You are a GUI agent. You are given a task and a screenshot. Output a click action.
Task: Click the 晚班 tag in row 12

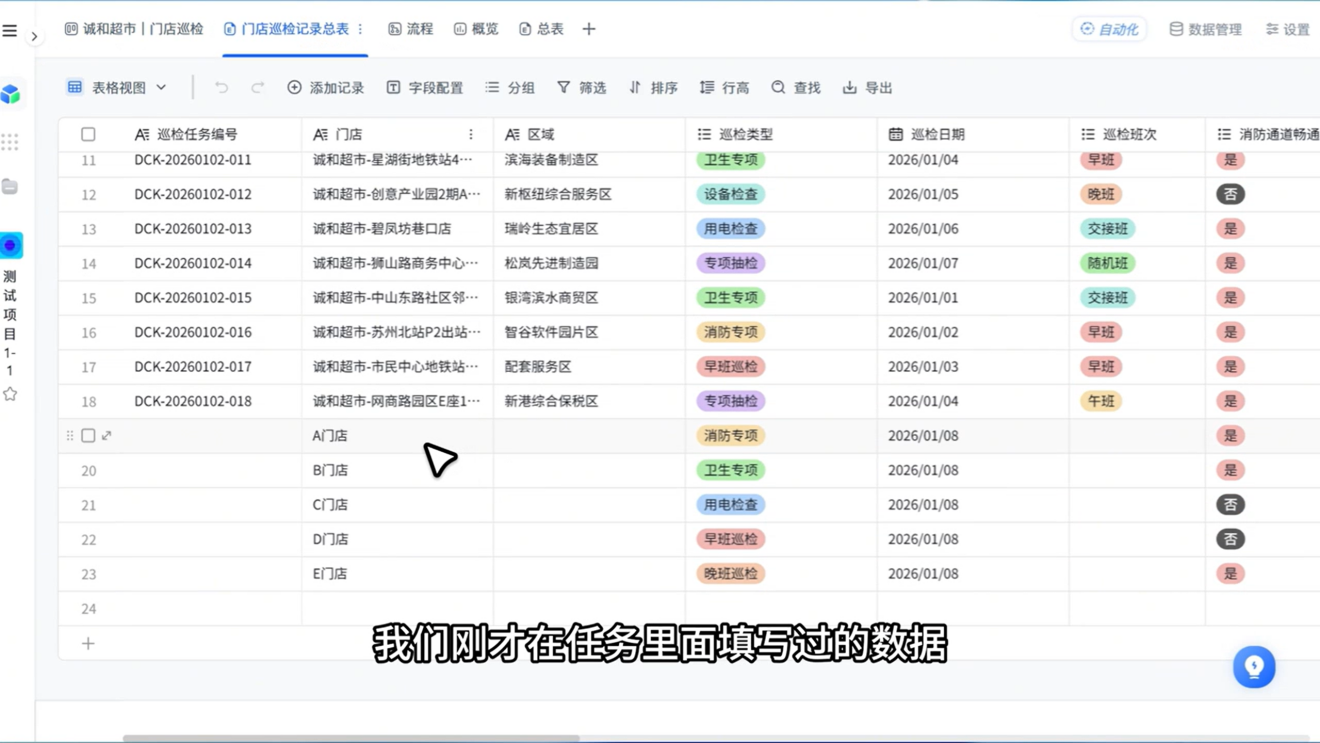[x=1101, y=194]
